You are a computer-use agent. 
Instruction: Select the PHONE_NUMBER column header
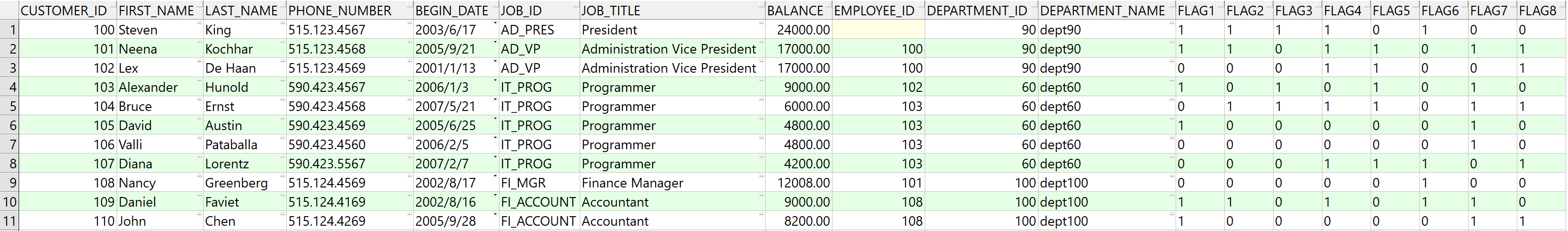tap(340, 11)
